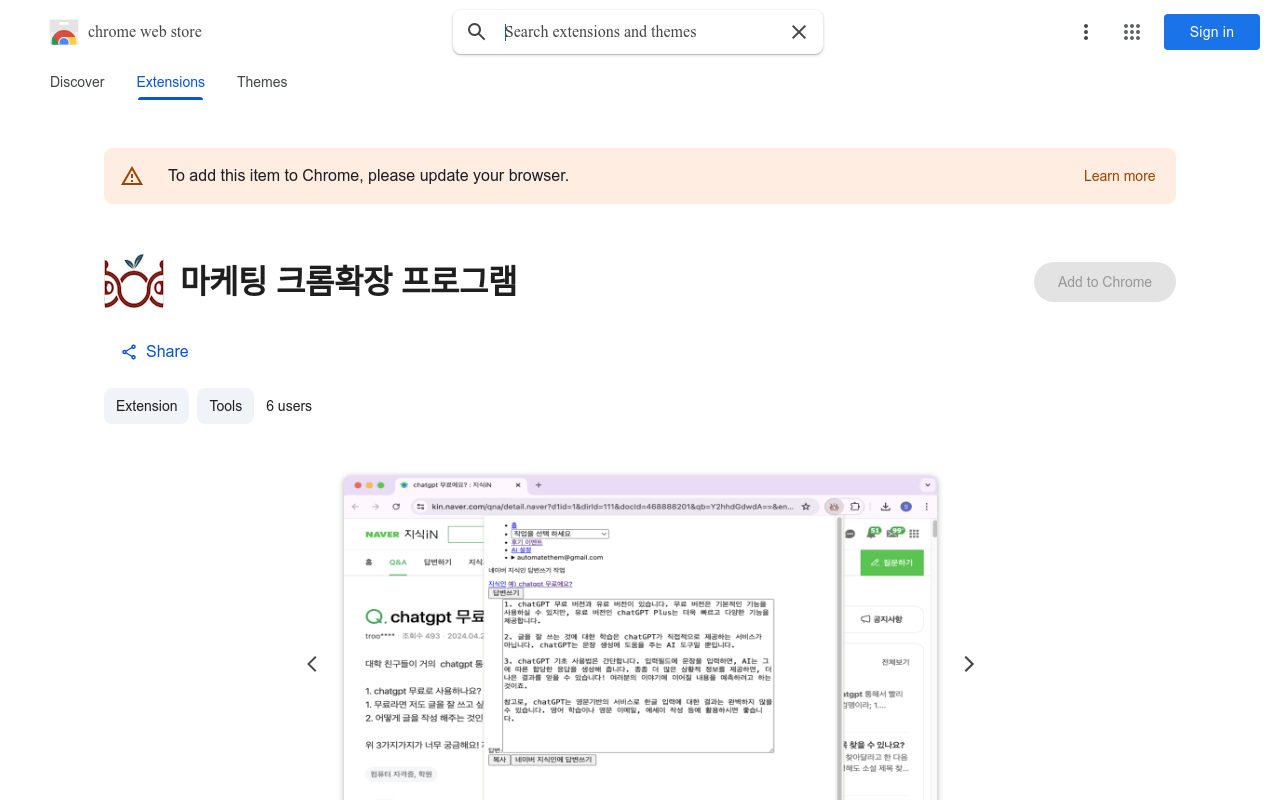Select the Extensions tab
The image size is (1280, 800).
(x=171, y=82)
